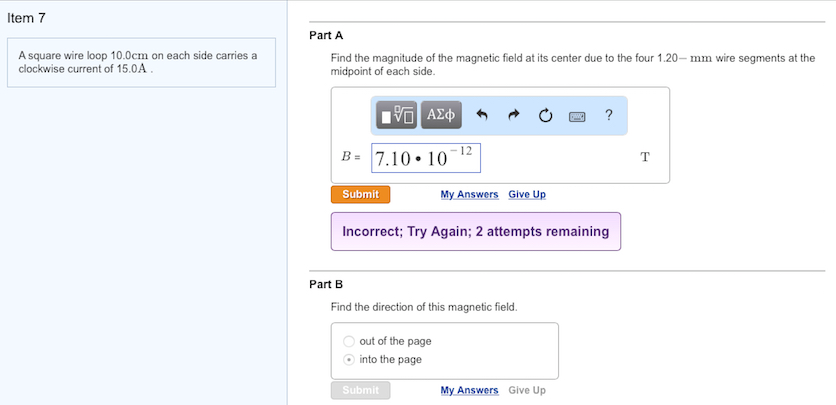Image resolution: width=836 pixels, height=405 pixels.
Task: Click the "Item 7" heading
Action: tap(26, 19)
